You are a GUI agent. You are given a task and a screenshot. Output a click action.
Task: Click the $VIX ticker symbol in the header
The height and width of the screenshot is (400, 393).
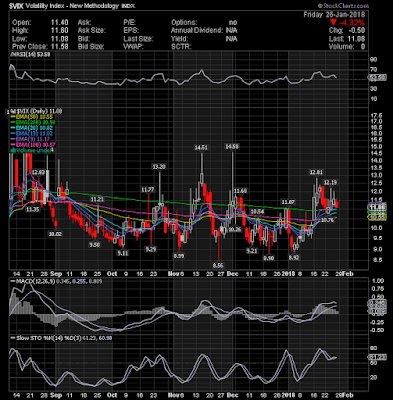click(16, 6)
